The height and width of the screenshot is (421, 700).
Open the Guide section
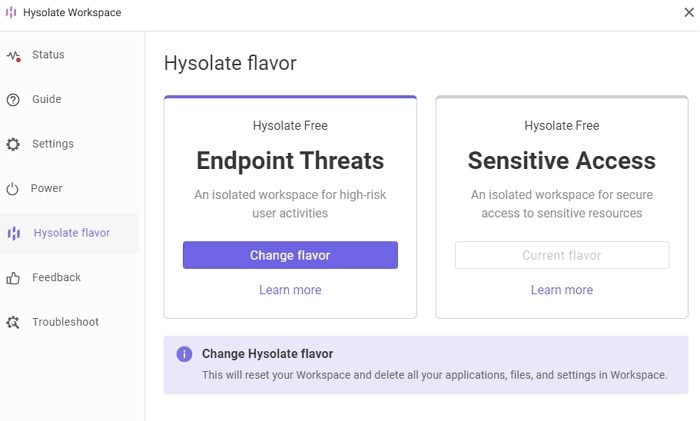pos(46,99)
